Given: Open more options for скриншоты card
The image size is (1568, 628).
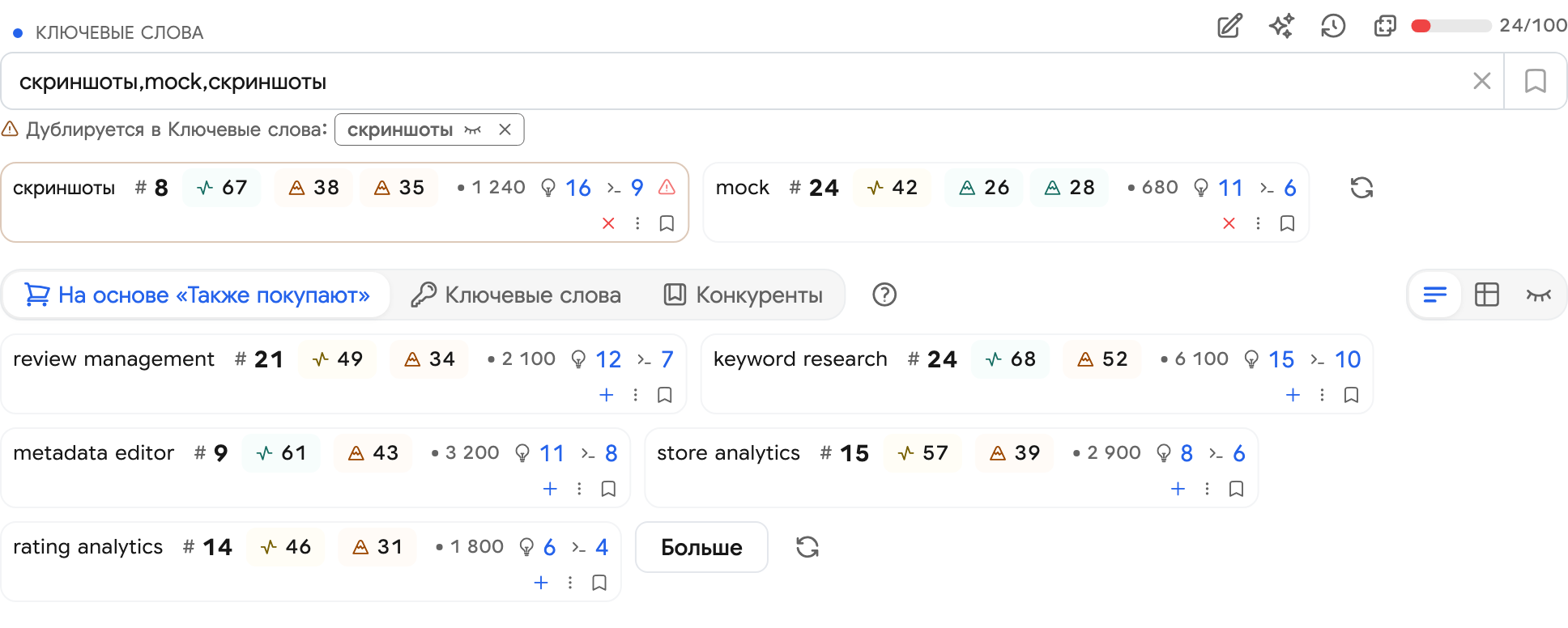Looking at the screenshot, I should tap(637, 223).
